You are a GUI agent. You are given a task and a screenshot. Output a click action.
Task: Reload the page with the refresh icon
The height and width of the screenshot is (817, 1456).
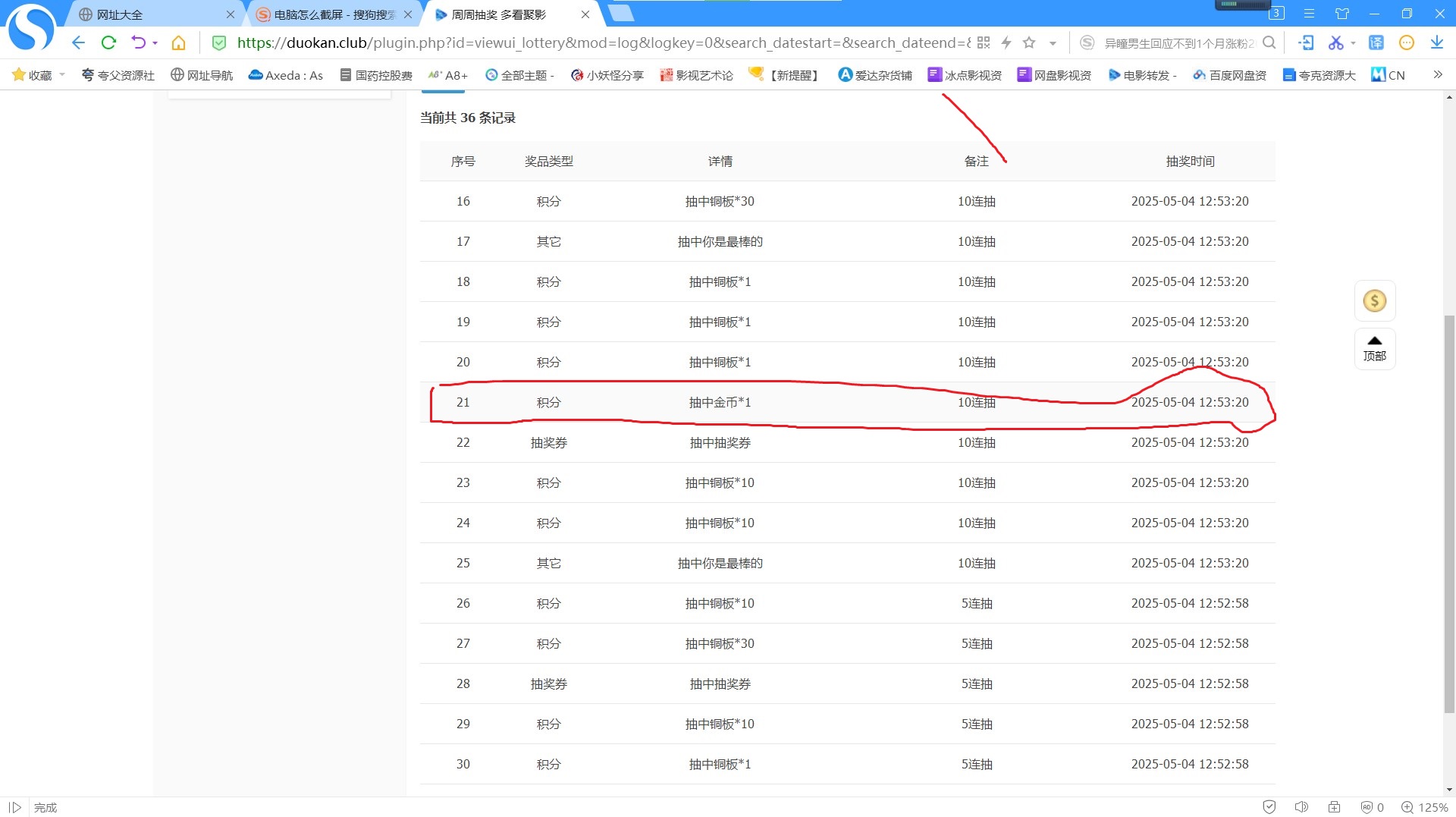click(x=108, y=43)
